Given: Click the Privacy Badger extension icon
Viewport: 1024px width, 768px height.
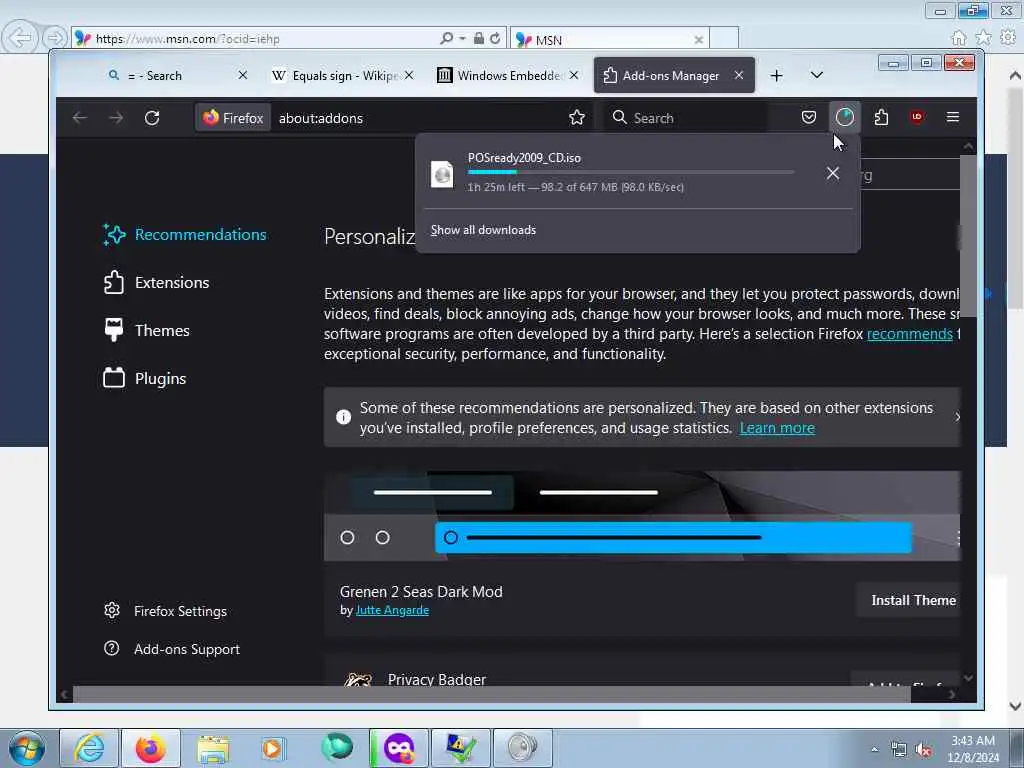Looking at the screenshot, I should tap(357, 679).
